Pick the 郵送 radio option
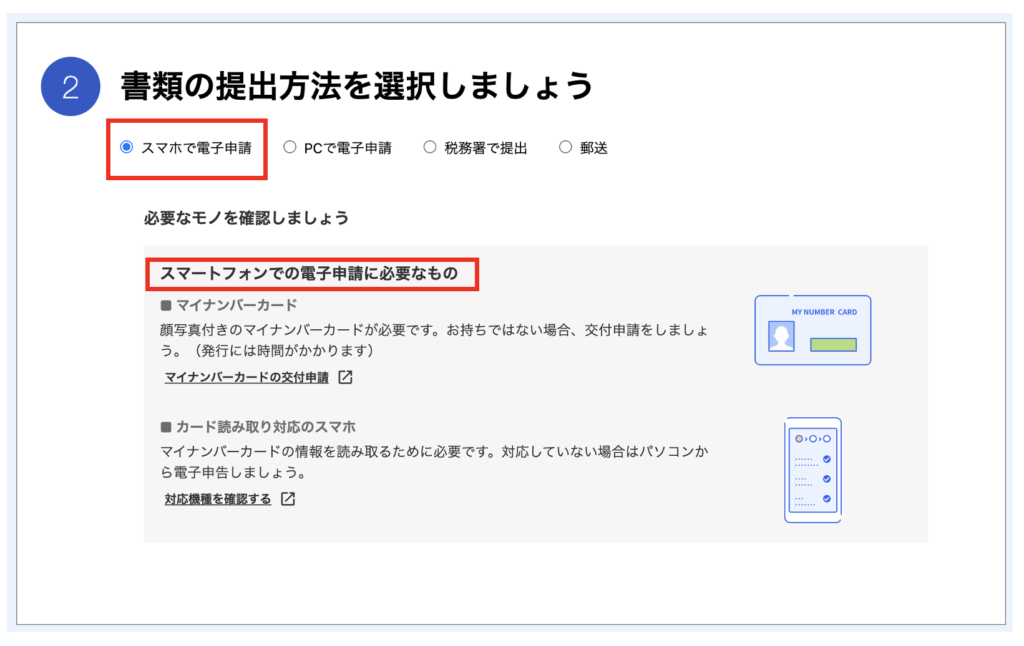This screenshot has width=1024, height=646. point(566,148)
